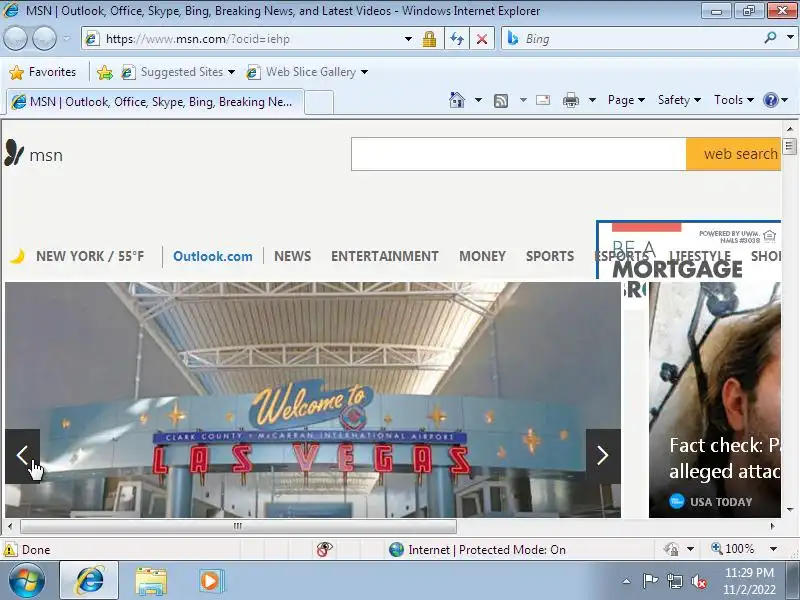Open the Page menu
The image size is (800, 600).
(626, 100)
